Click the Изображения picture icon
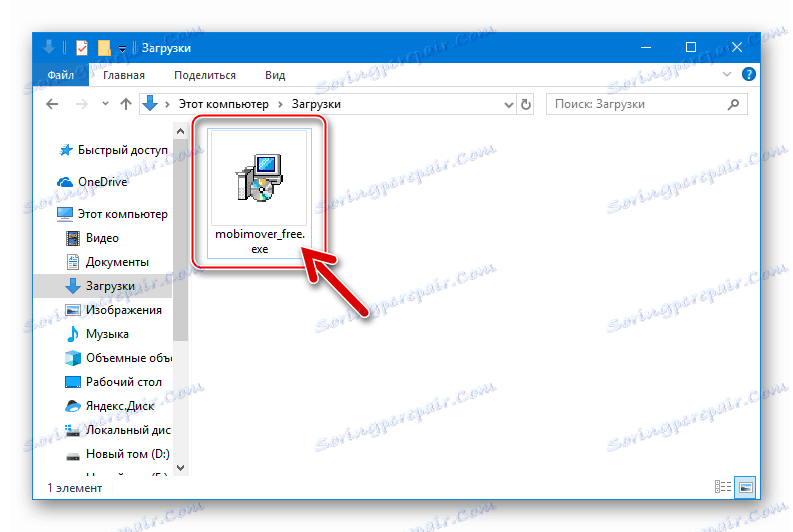This screenshot has height=532, width=793. pyautogui.click(x=73, y=310)
